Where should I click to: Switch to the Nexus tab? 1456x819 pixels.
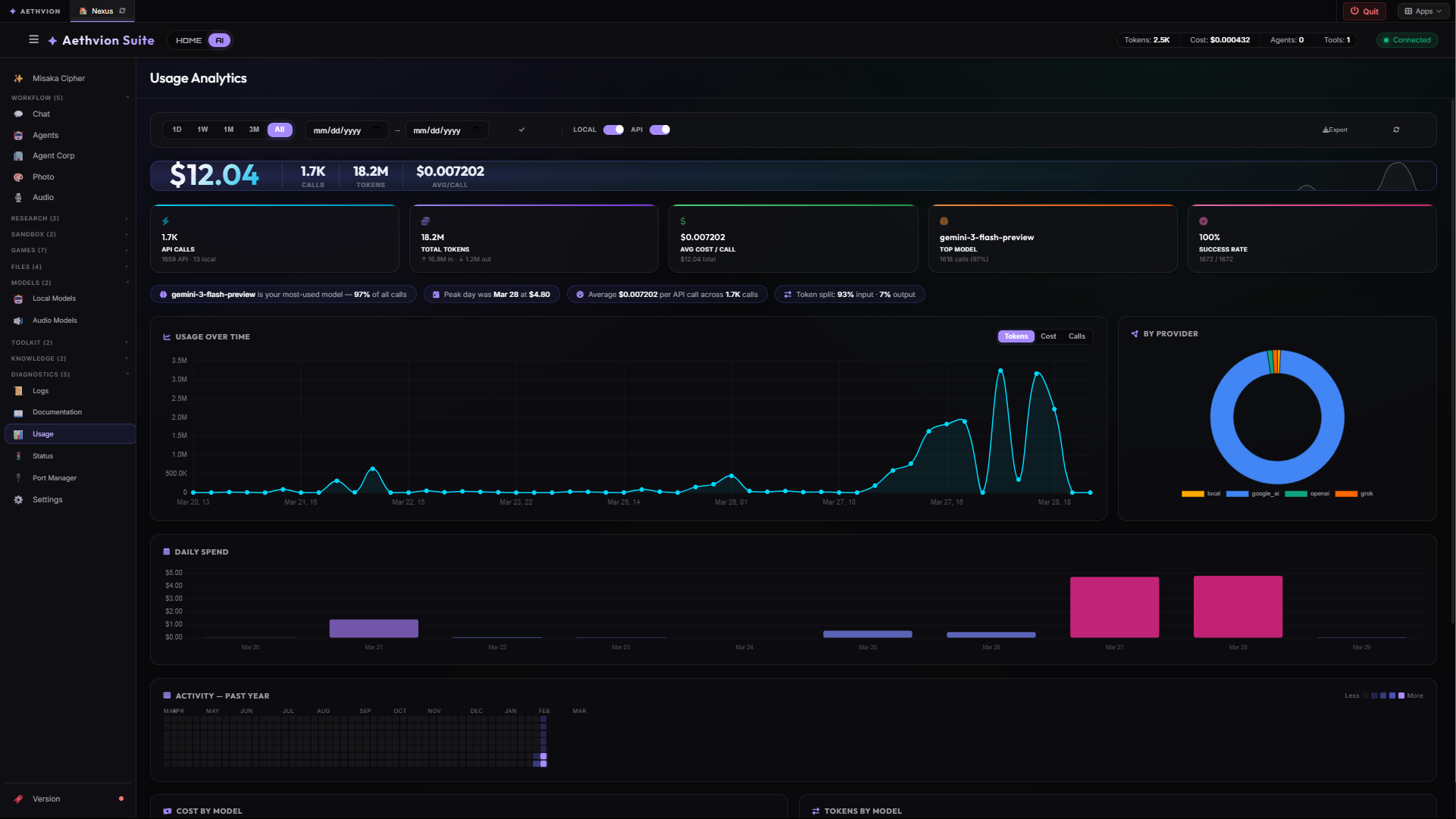coord(102,11)
